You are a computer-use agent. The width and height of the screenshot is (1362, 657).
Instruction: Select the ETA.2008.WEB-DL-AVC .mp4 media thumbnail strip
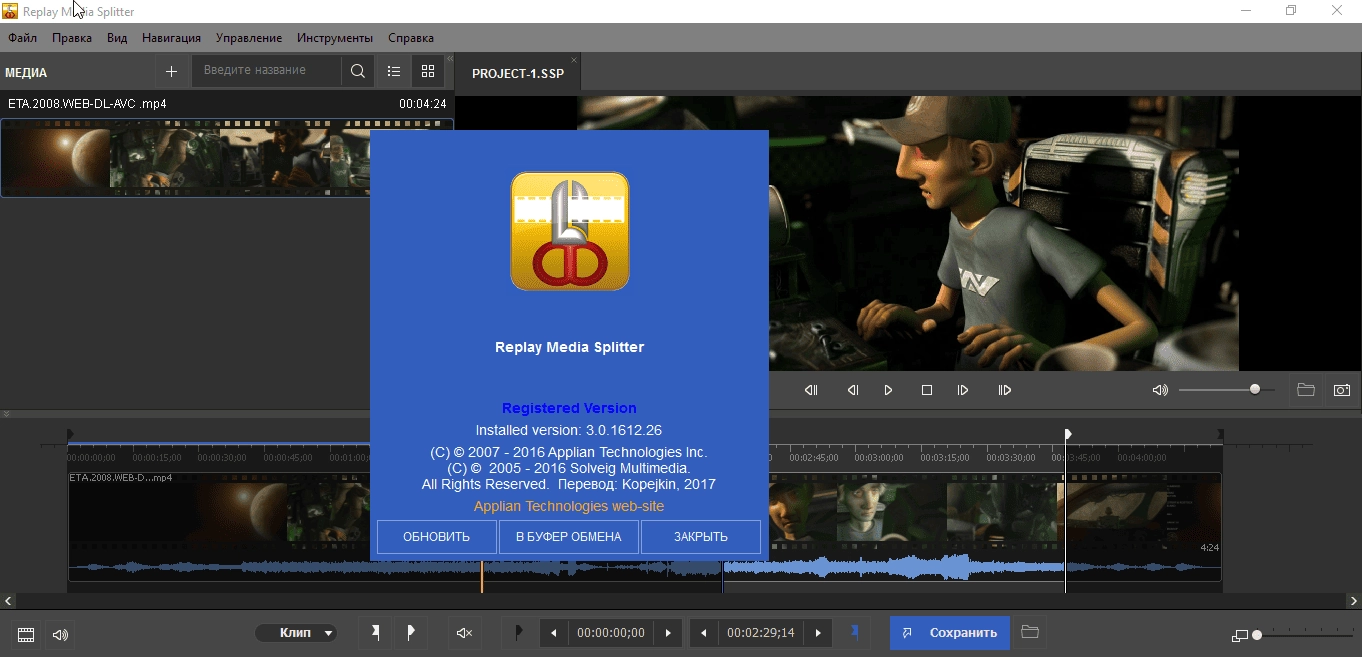(185, 158)
